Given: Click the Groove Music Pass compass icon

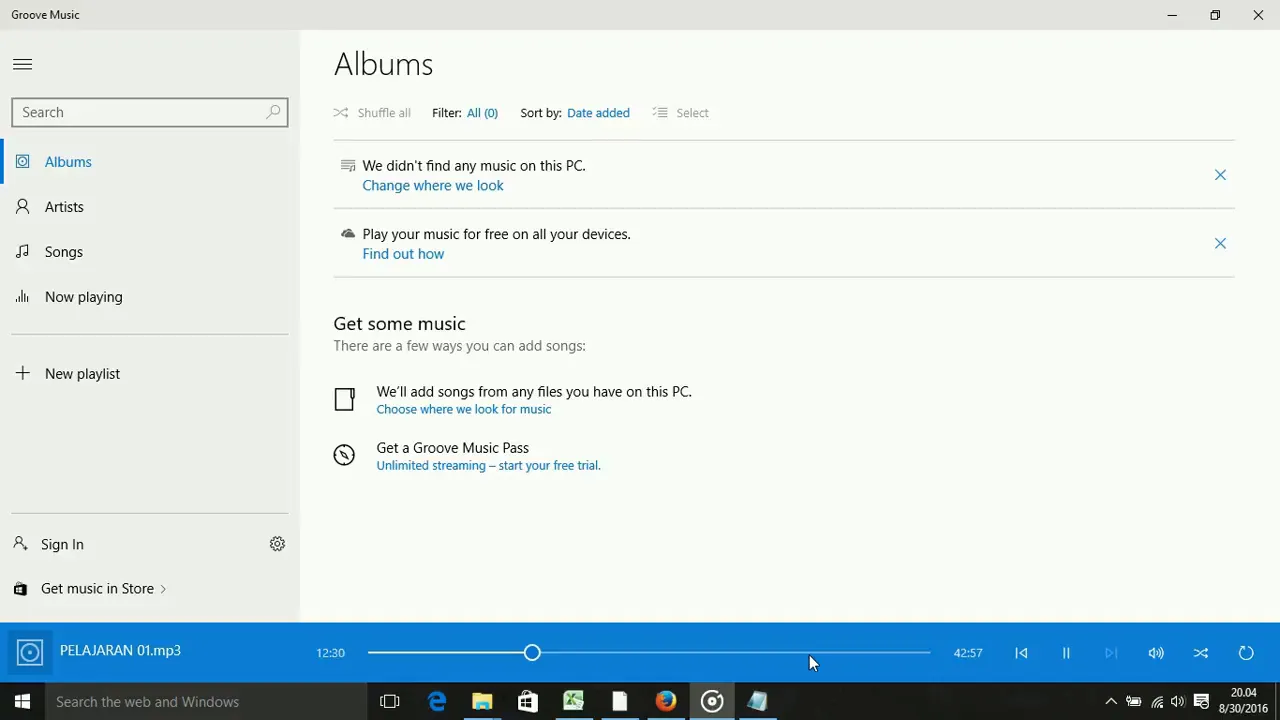Looking at the screenshot, I should pyautogui.click(x=344, y=455).
